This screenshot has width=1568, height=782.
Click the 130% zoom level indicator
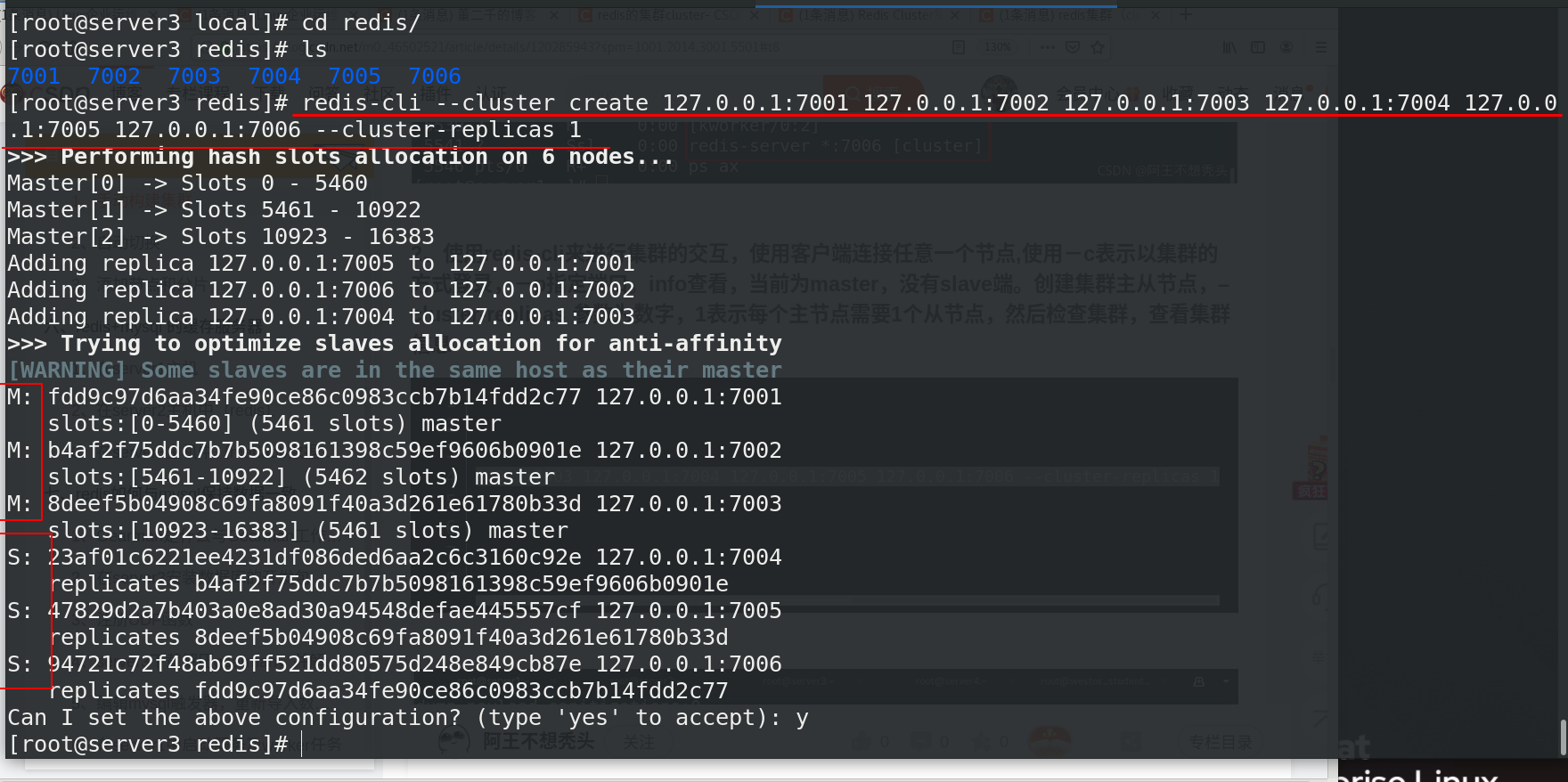[x=997, y=47]
